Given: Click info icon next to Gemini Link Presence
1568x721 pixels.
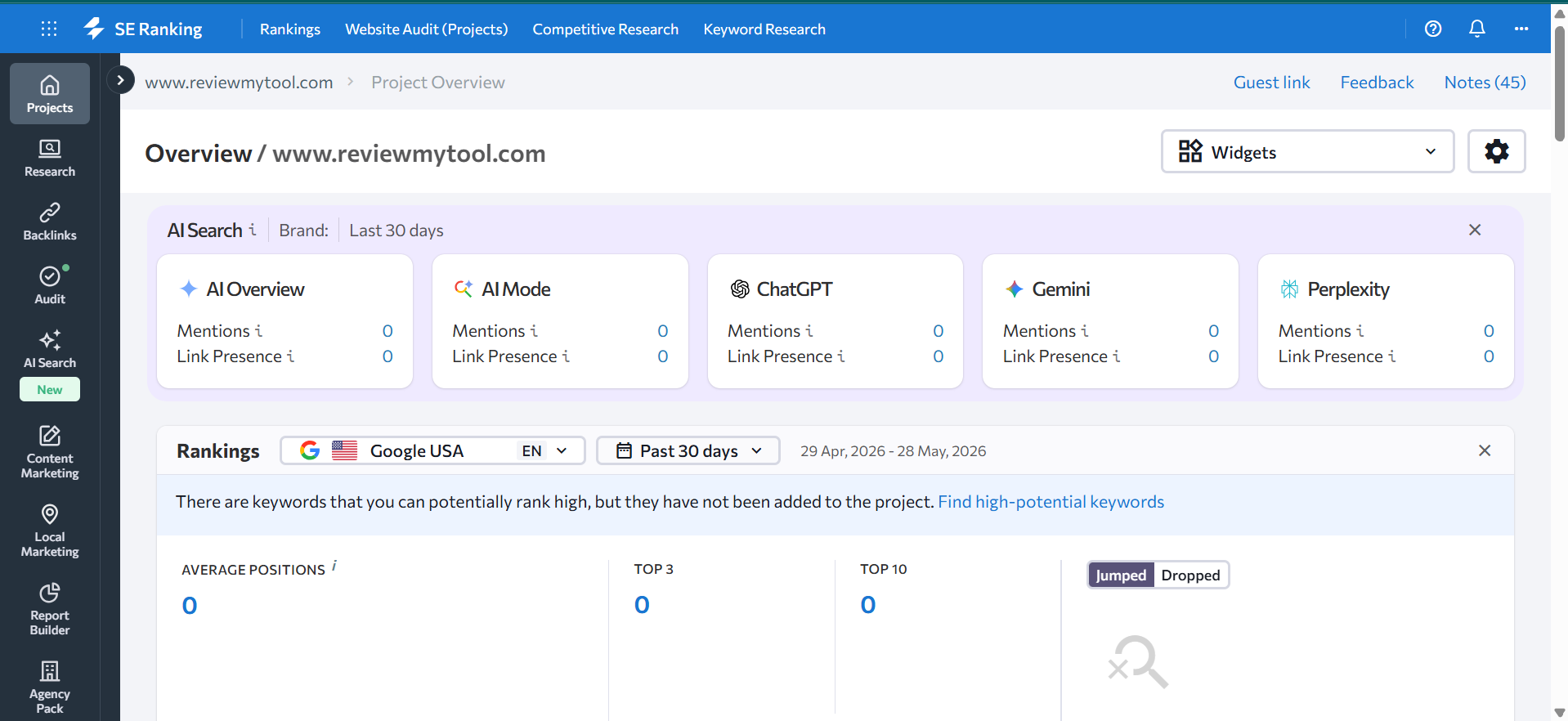Looking at the screenshot, I should [x=1117, y=356].
